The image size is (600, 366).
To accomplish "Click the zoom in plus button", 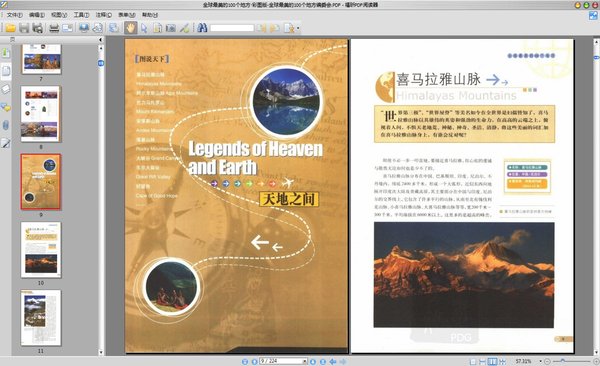I will 596,361.
